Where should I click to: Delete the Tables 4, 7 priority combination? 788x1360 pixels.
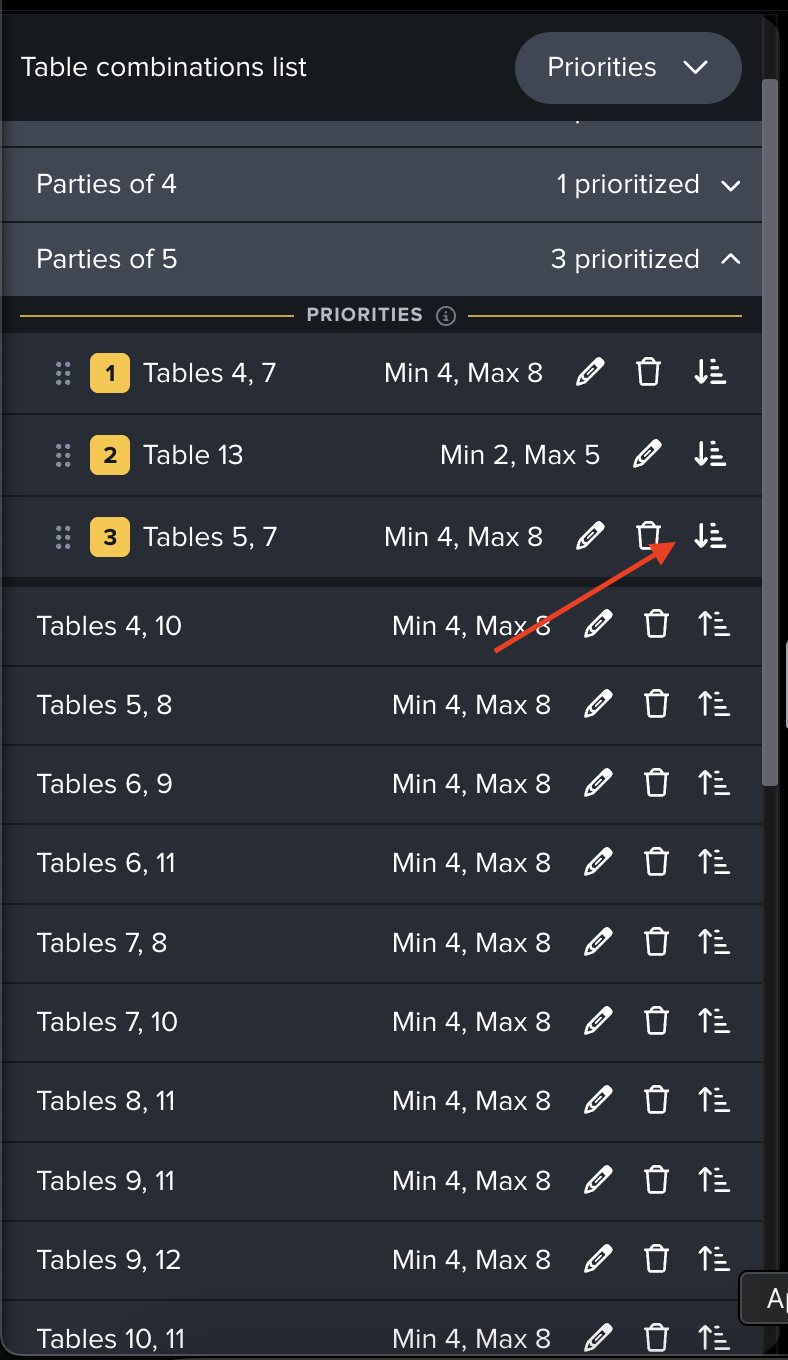[649, 373]
